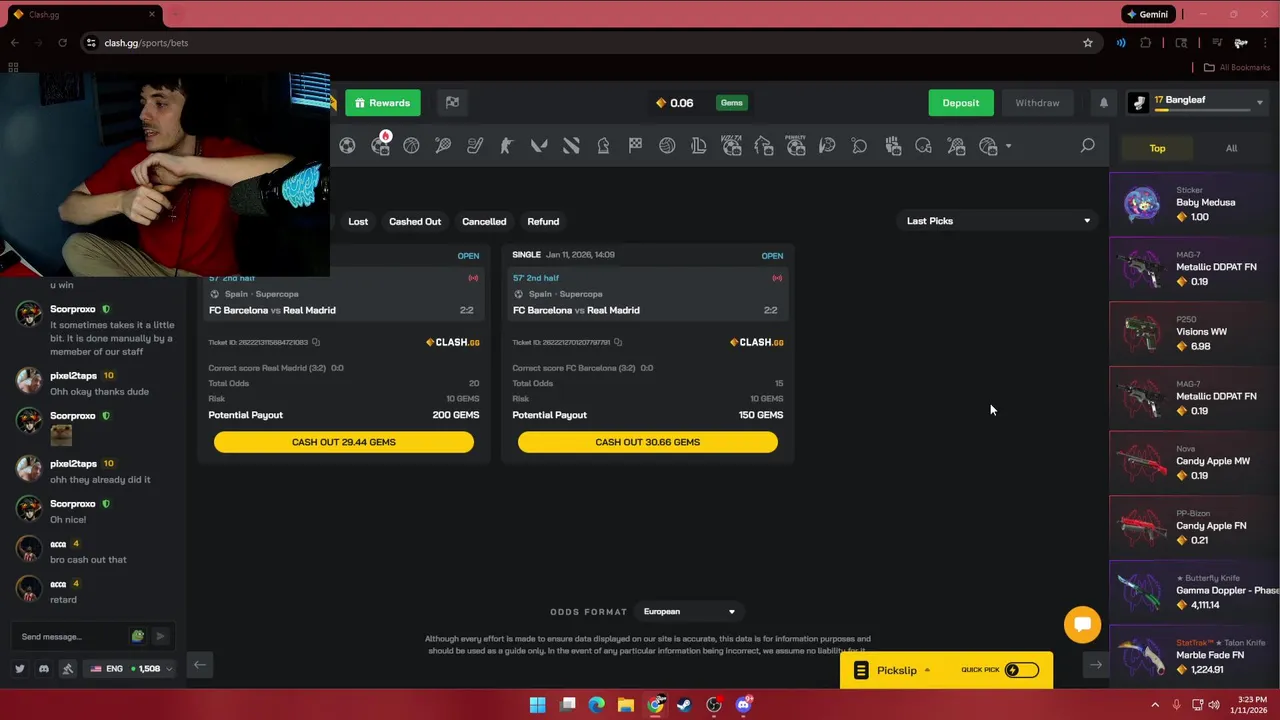
Task: Open the Baby Medusa sticker drop
Action: 1195,204
